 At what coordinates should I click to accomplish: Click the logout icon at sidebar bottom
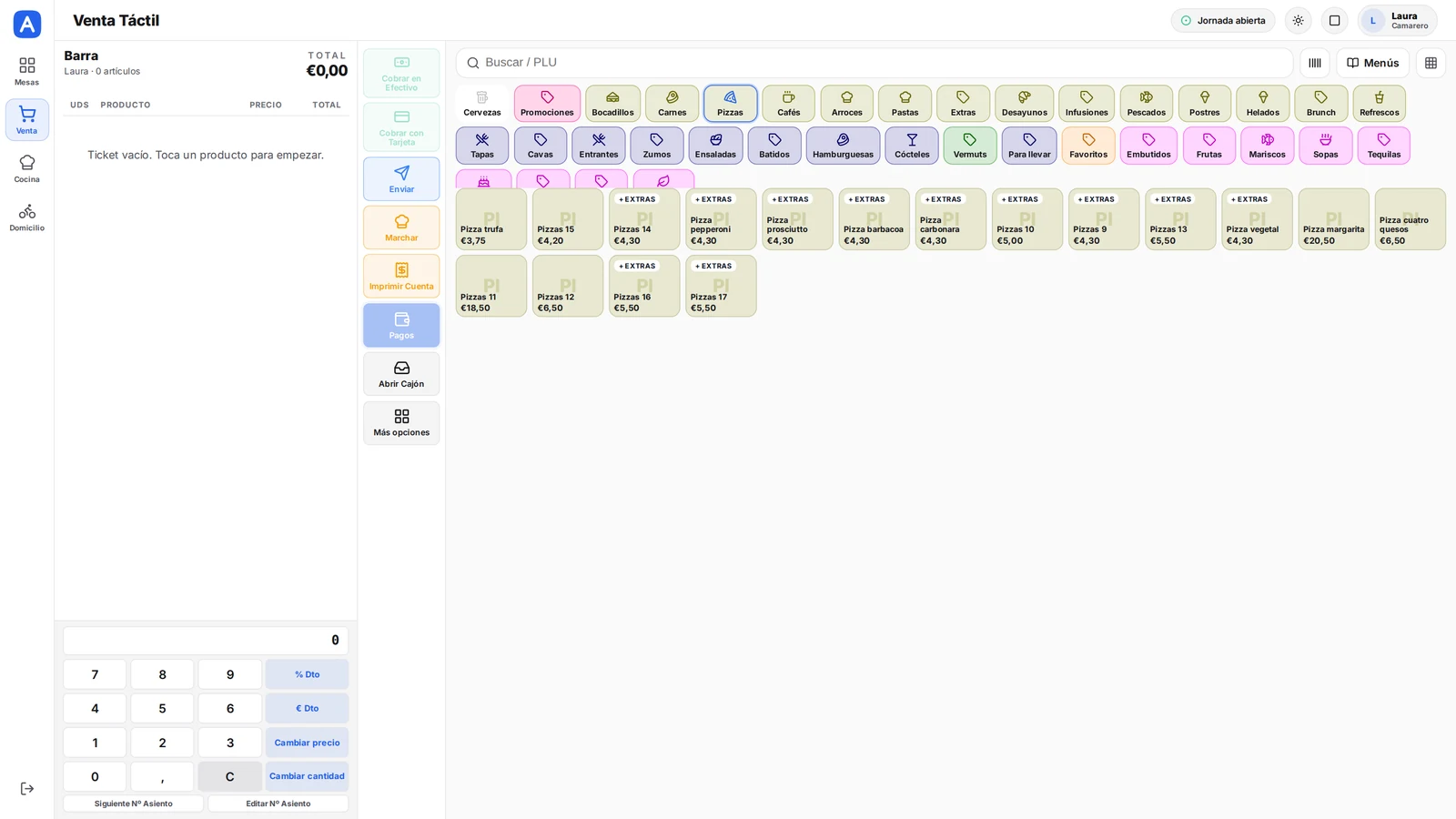pos(26,789)
